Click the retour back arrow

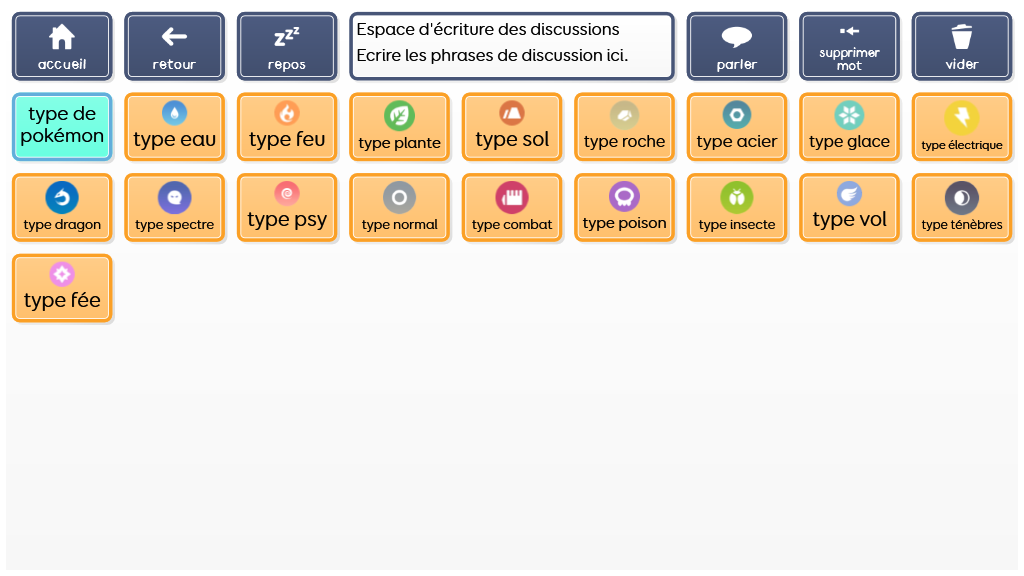174,46
